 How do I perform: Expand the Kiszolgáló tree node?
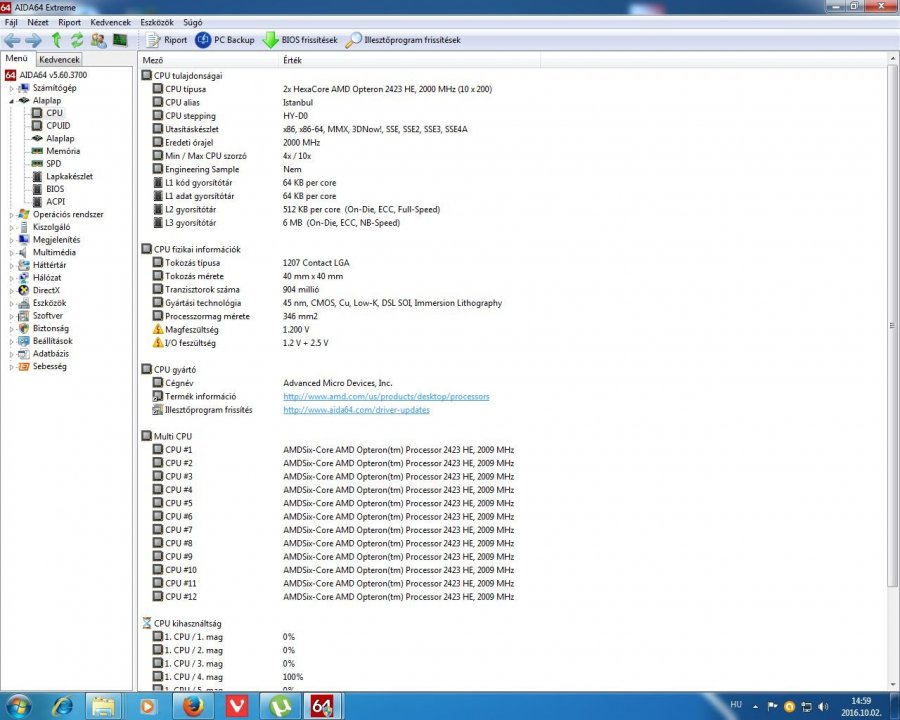click(11, 227)
